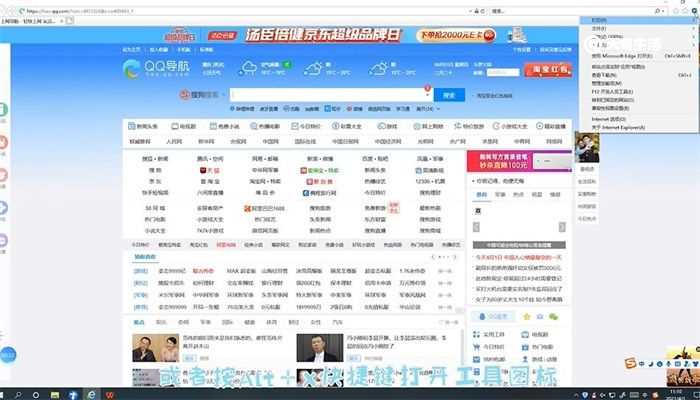Open the 阿里巴巴1688 site link
This screenshot has width=700, height=400.
(x=264, y=208)
